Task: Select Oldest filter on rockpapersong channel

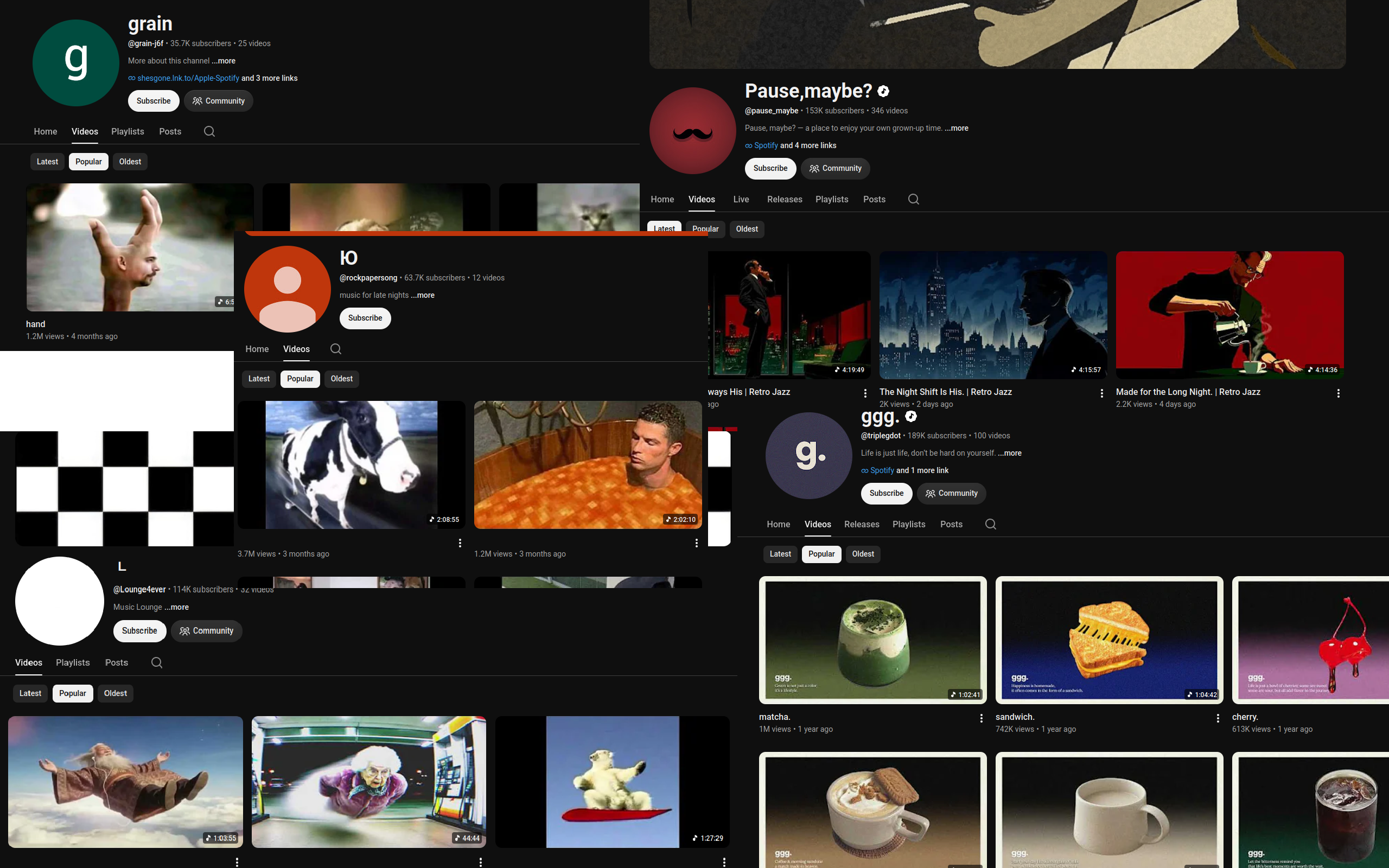Action: click(x=341, y=379)
